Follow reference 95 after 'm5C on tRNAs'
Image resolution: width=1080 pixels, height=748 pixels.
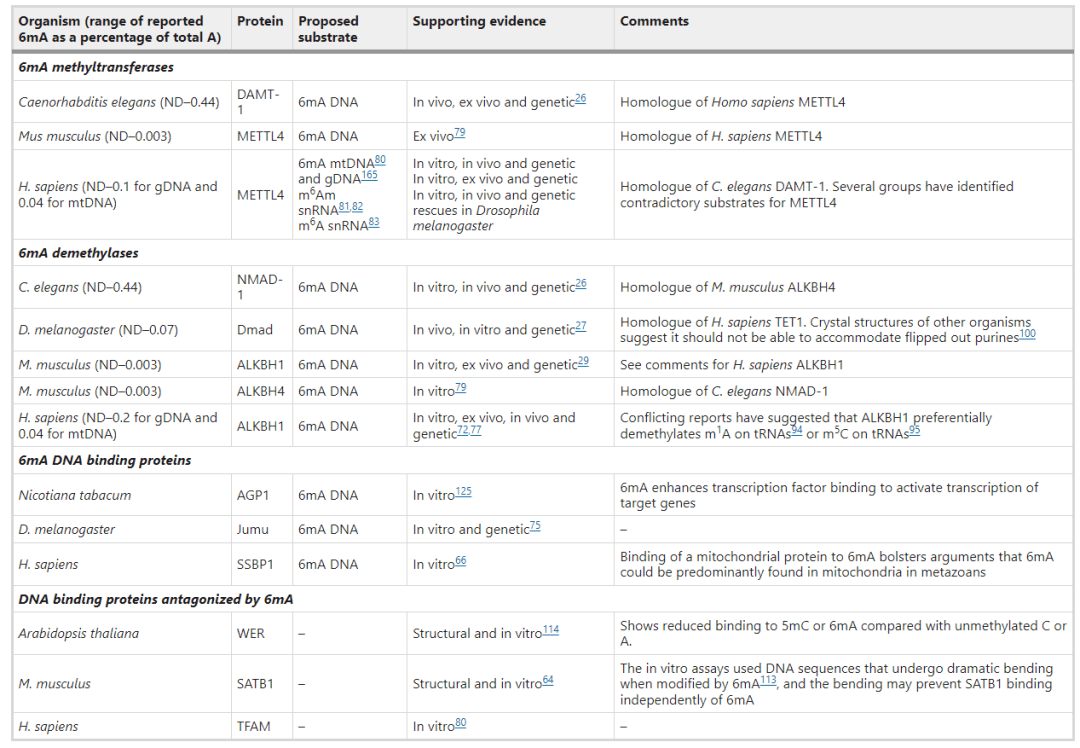(914, 431)
